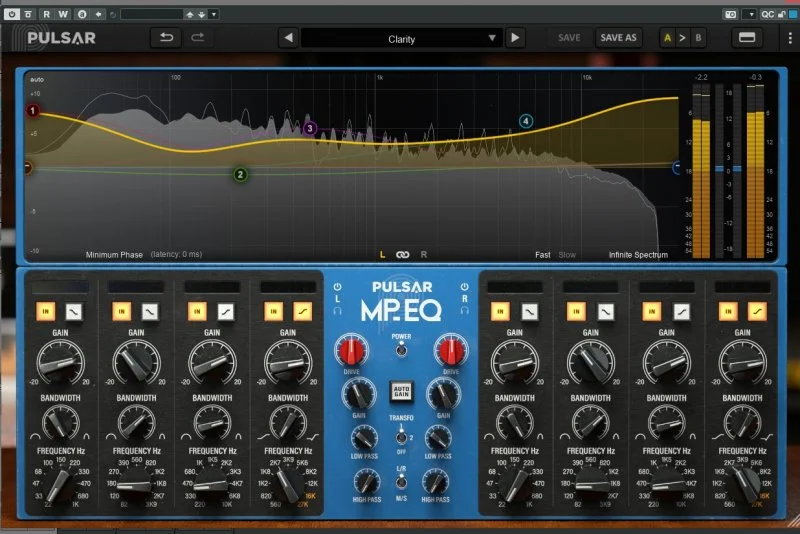The image size is (800, 534).
Task: Select EQ node 4 on the graph
Action: click(526, 121)
